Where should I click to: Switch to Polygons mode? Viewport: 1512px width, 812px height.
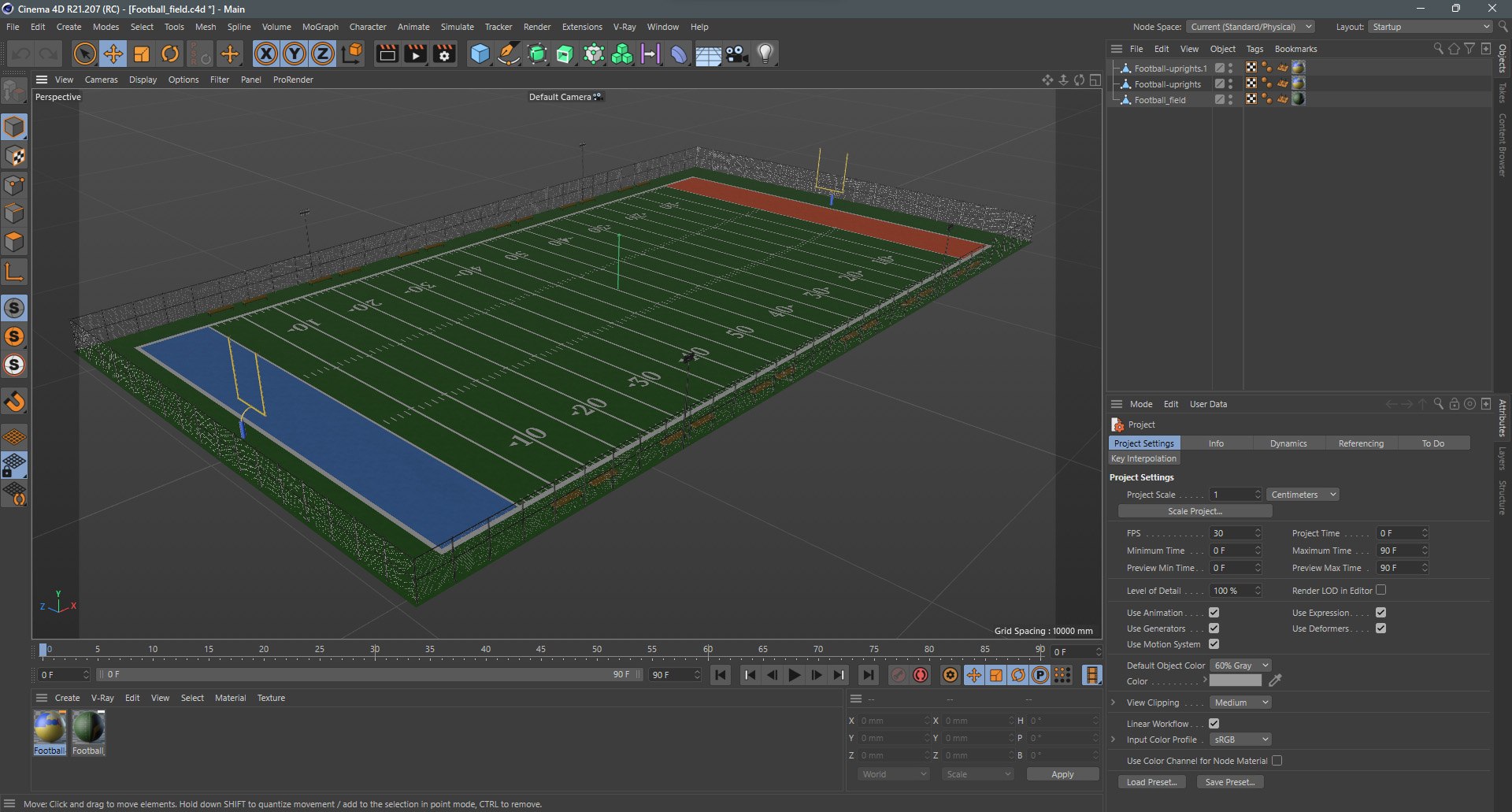pos(14,242)
